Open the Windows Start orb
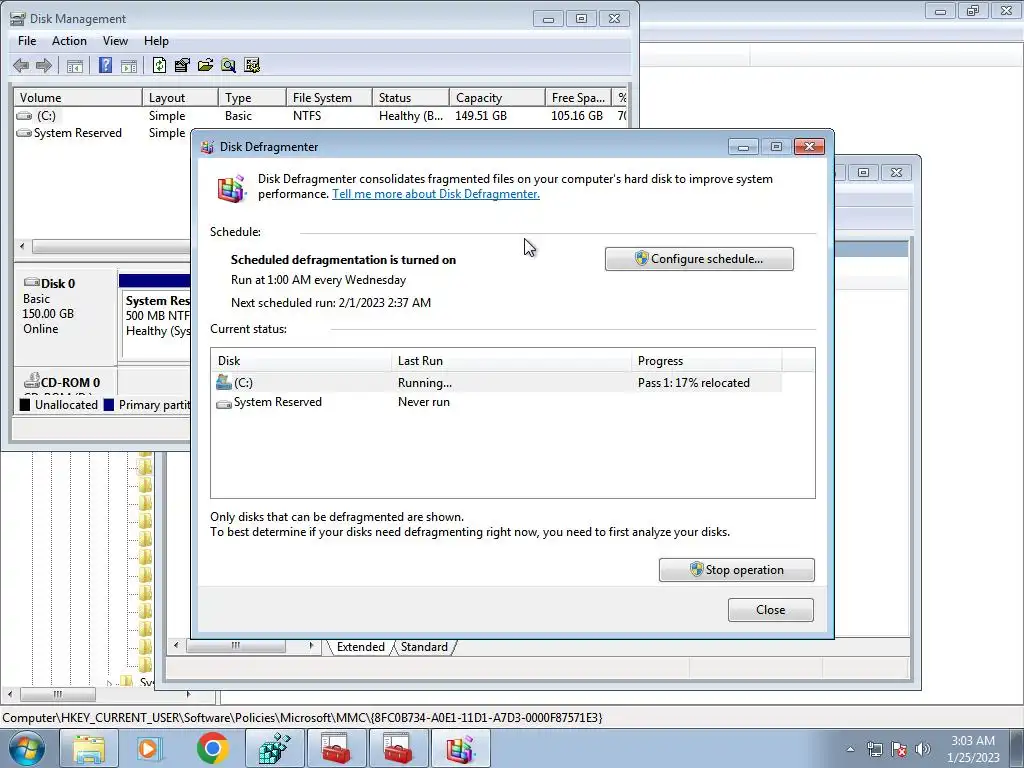Viewport: 1024px width, 768px height. (27, 748)
